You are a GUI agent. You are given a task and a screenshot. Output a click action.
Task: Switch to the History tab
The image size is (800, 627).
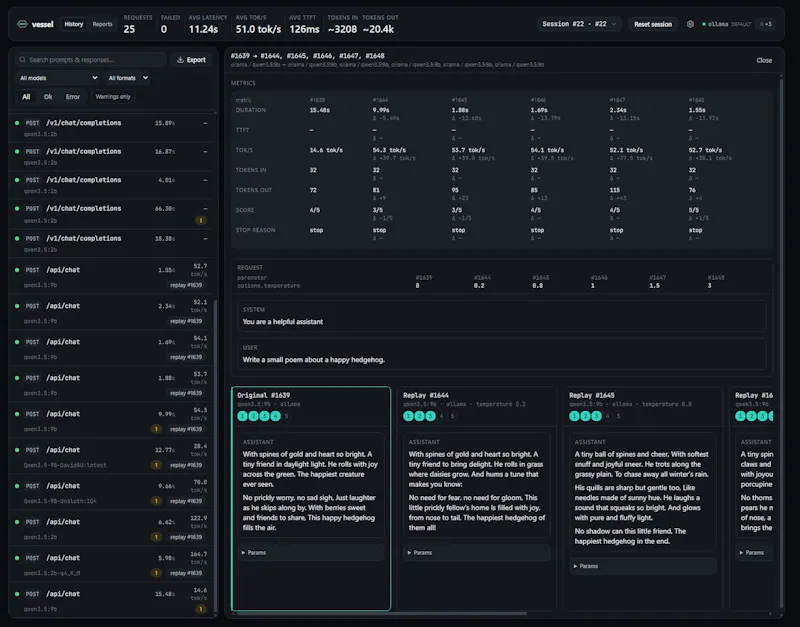click(73, 24)
